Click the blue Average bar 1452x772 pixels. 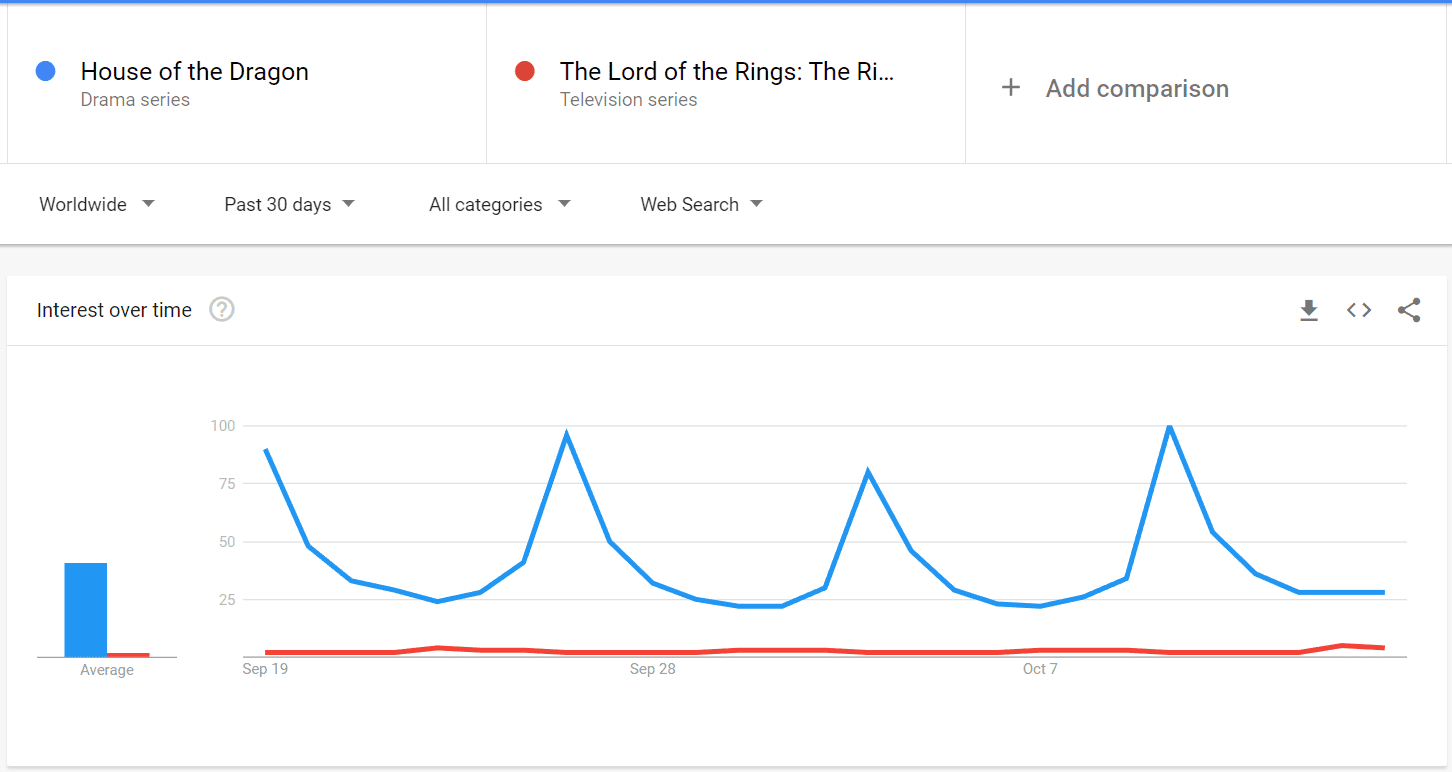tap(86, 610)
